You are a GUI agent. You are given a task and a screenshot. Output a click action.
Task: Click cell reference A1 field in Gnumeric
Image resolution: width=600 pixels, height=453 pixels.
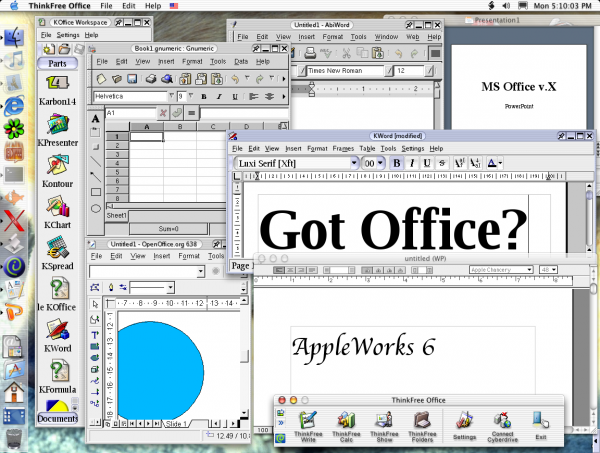(x=130, y=113)
